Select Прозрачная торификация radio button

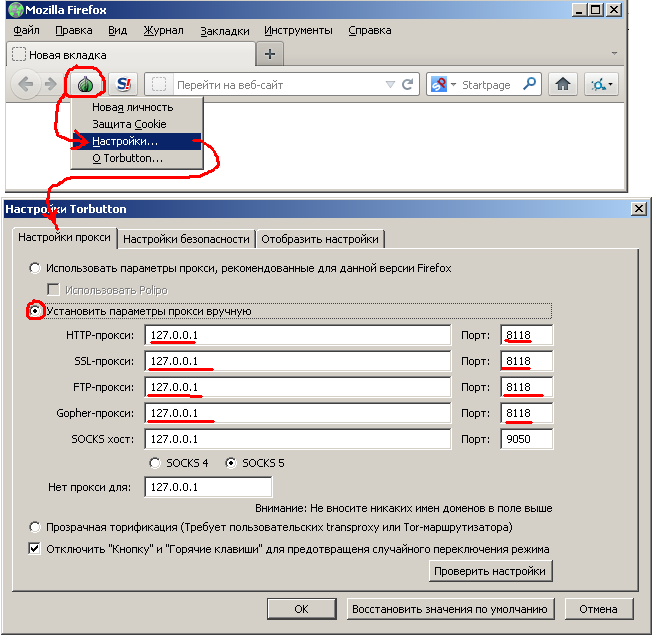coord(35,527)
